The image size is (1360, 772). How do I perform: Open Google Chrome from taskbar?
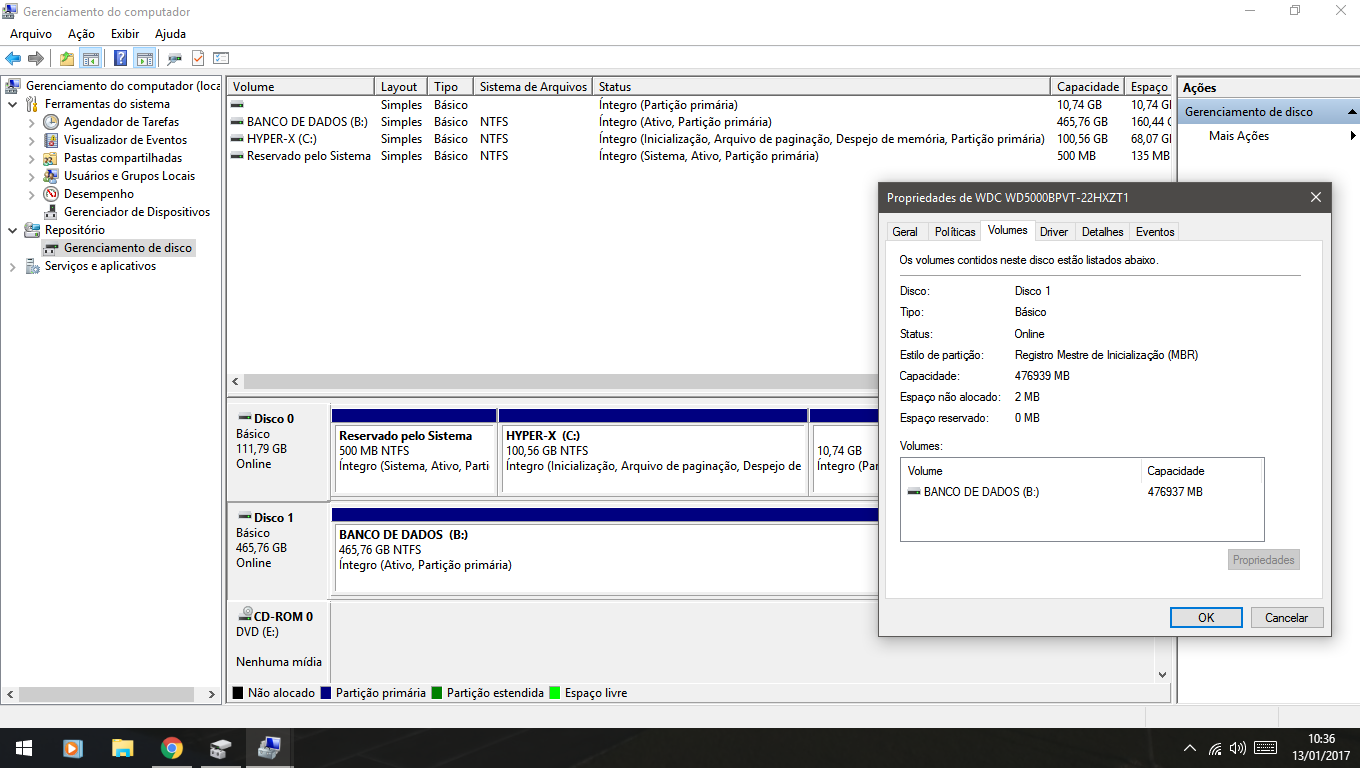click(172, 748)
